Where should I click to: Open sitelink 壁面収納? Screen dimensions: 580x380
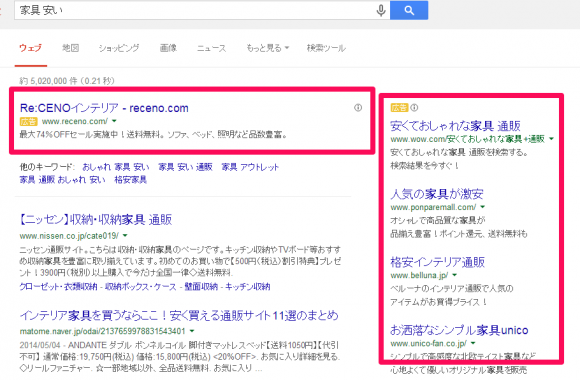[x=201, y=287]
